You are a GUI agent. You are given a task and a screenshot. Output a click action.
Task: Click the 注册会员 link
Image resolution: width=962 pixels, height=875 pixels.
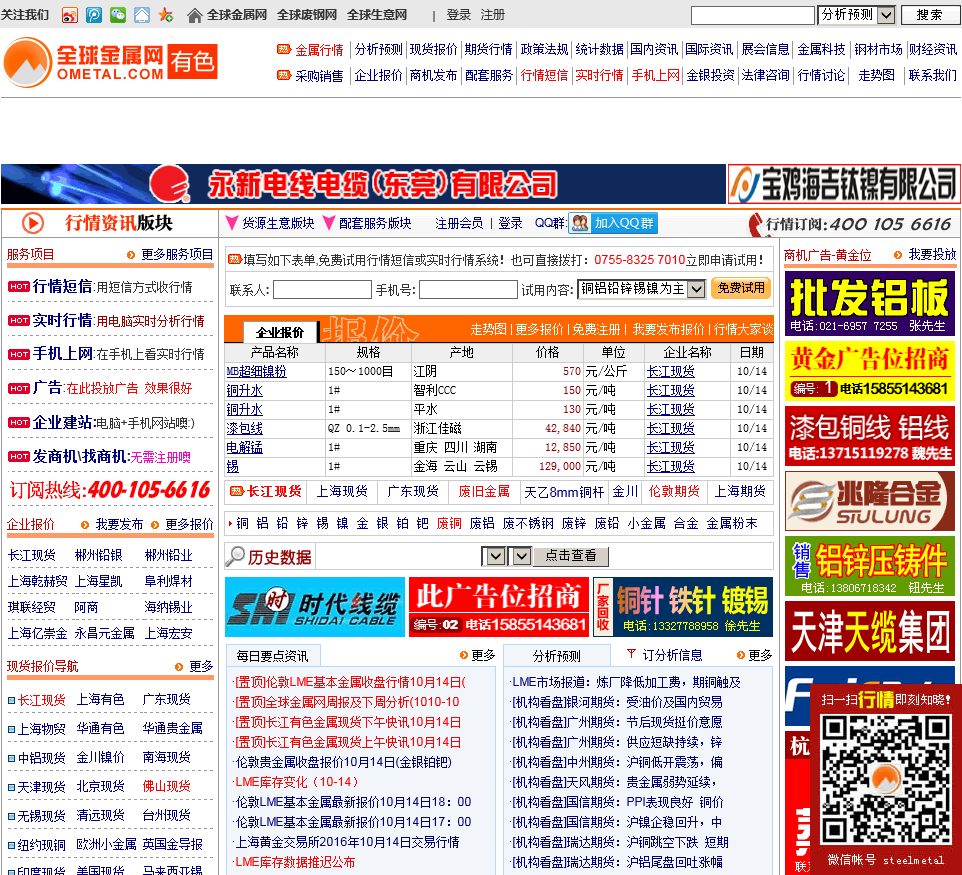[459, 223]
